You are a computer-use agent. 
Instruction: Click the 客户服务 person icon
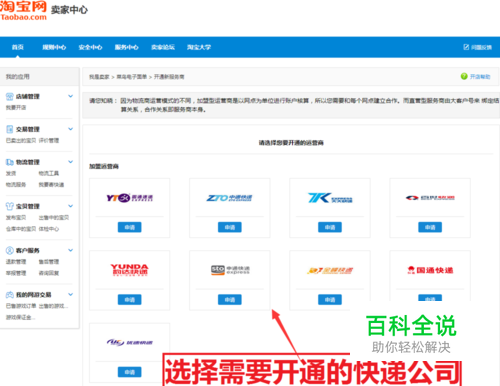10,250
